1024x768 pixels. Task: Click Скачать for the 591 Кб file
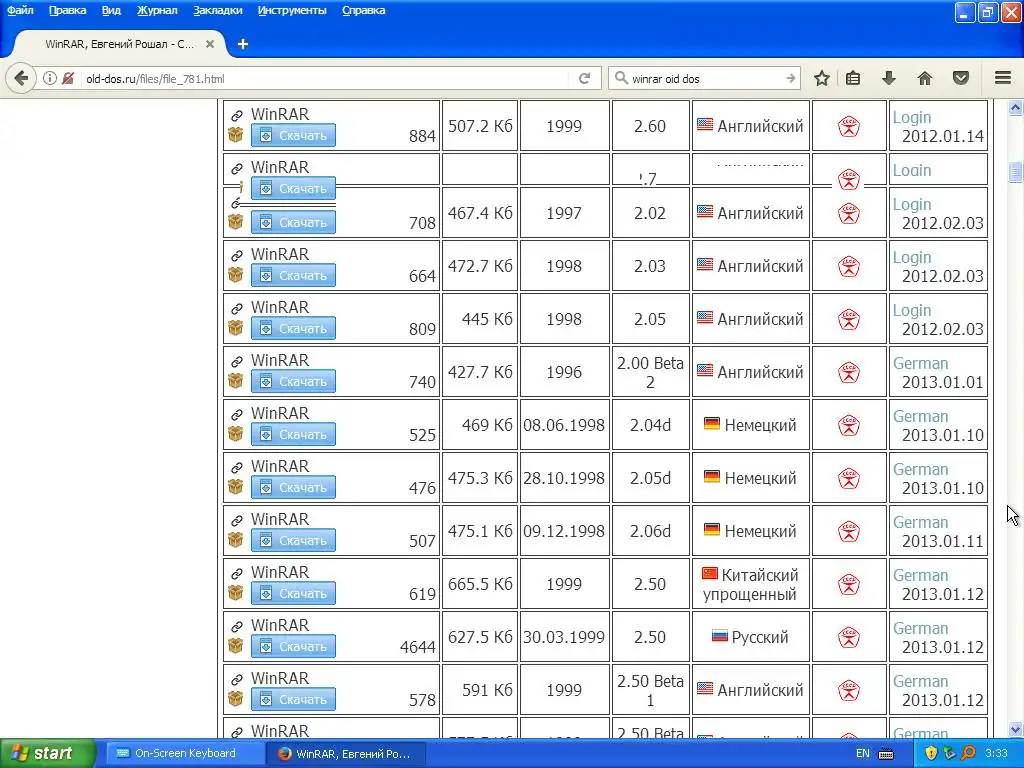click(293, 699)
